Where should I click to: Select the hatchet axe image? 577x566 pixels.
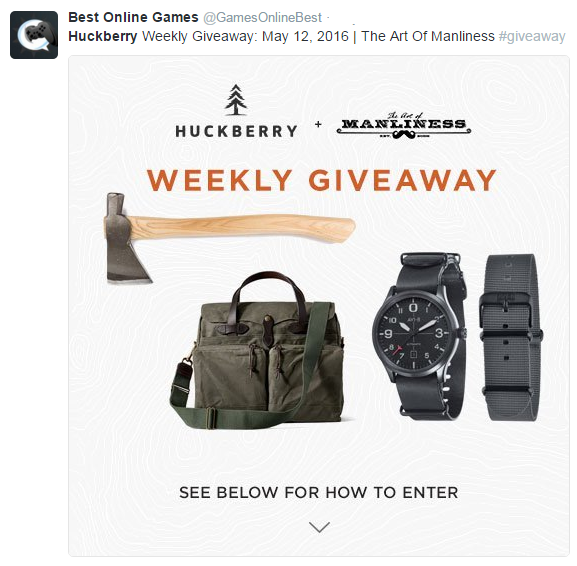[230, 238]
